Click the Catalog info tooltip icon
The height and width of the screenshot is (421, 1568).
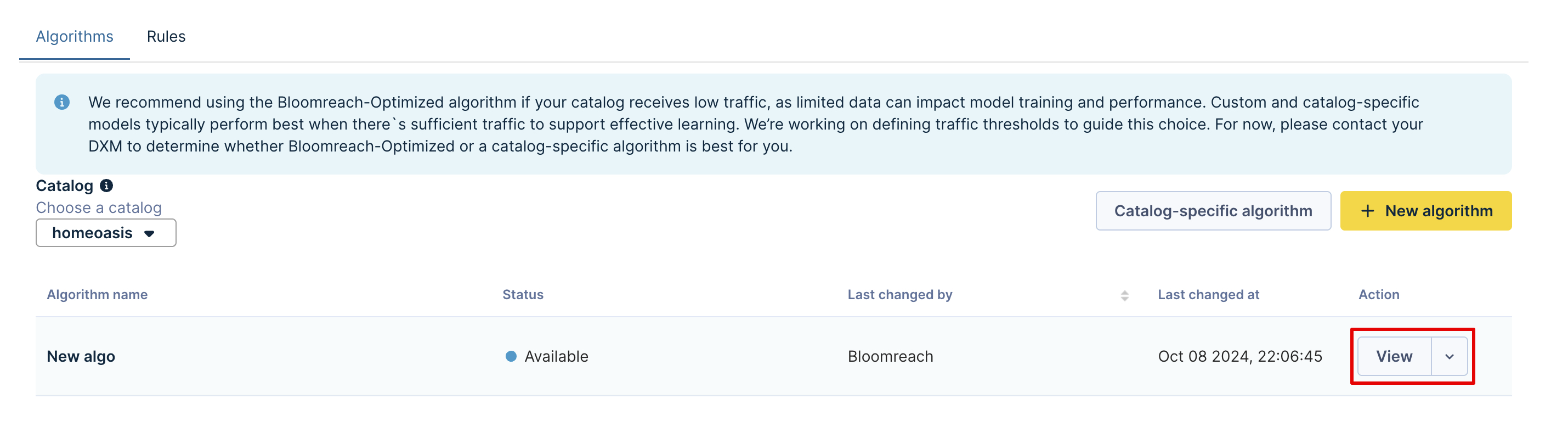coord(106,186)
